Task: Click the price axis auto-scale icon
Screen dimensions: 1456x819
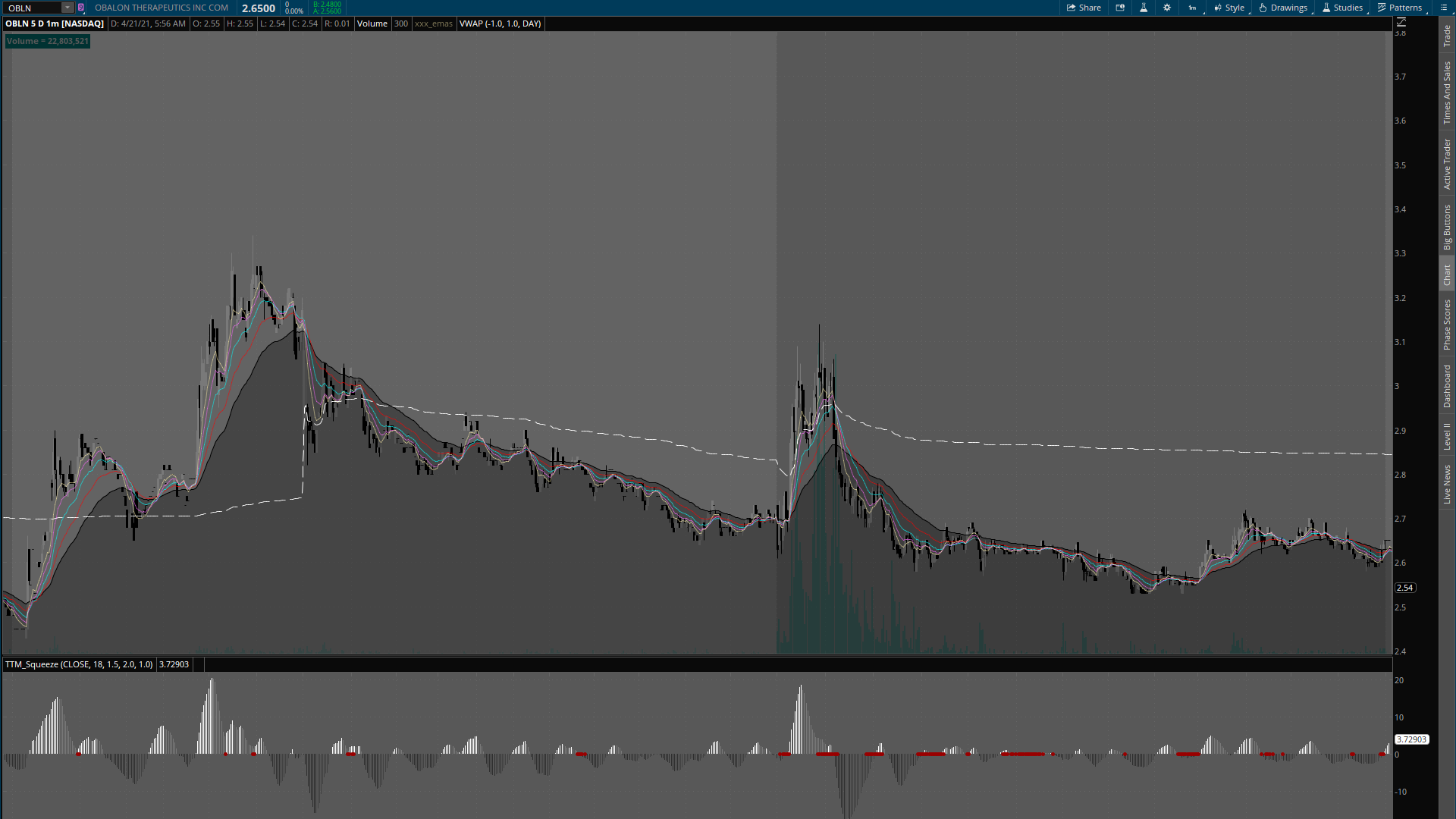Action: [1401, 23]
